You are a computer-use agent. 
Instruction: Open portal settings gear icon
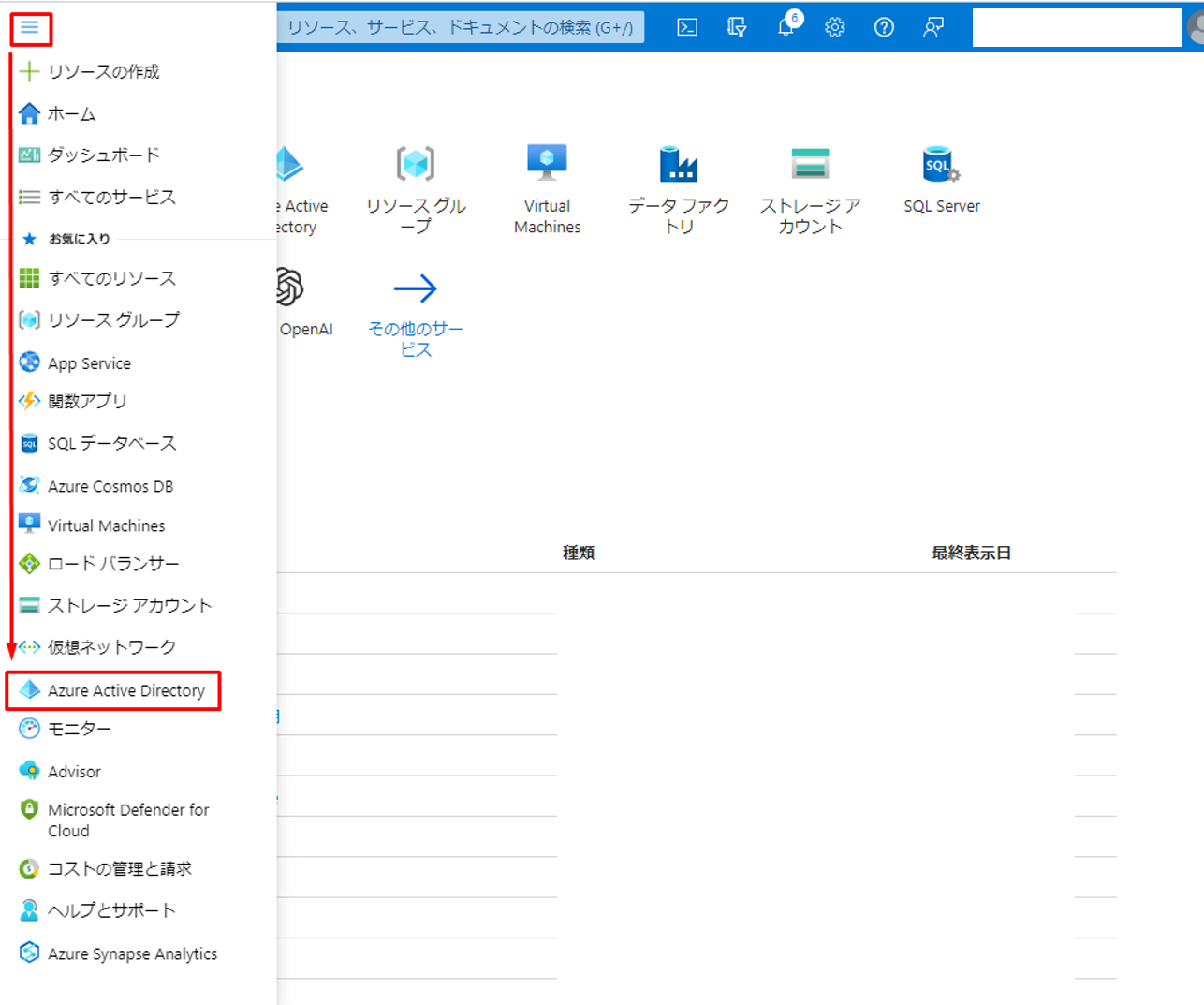(x=834, y=27)
